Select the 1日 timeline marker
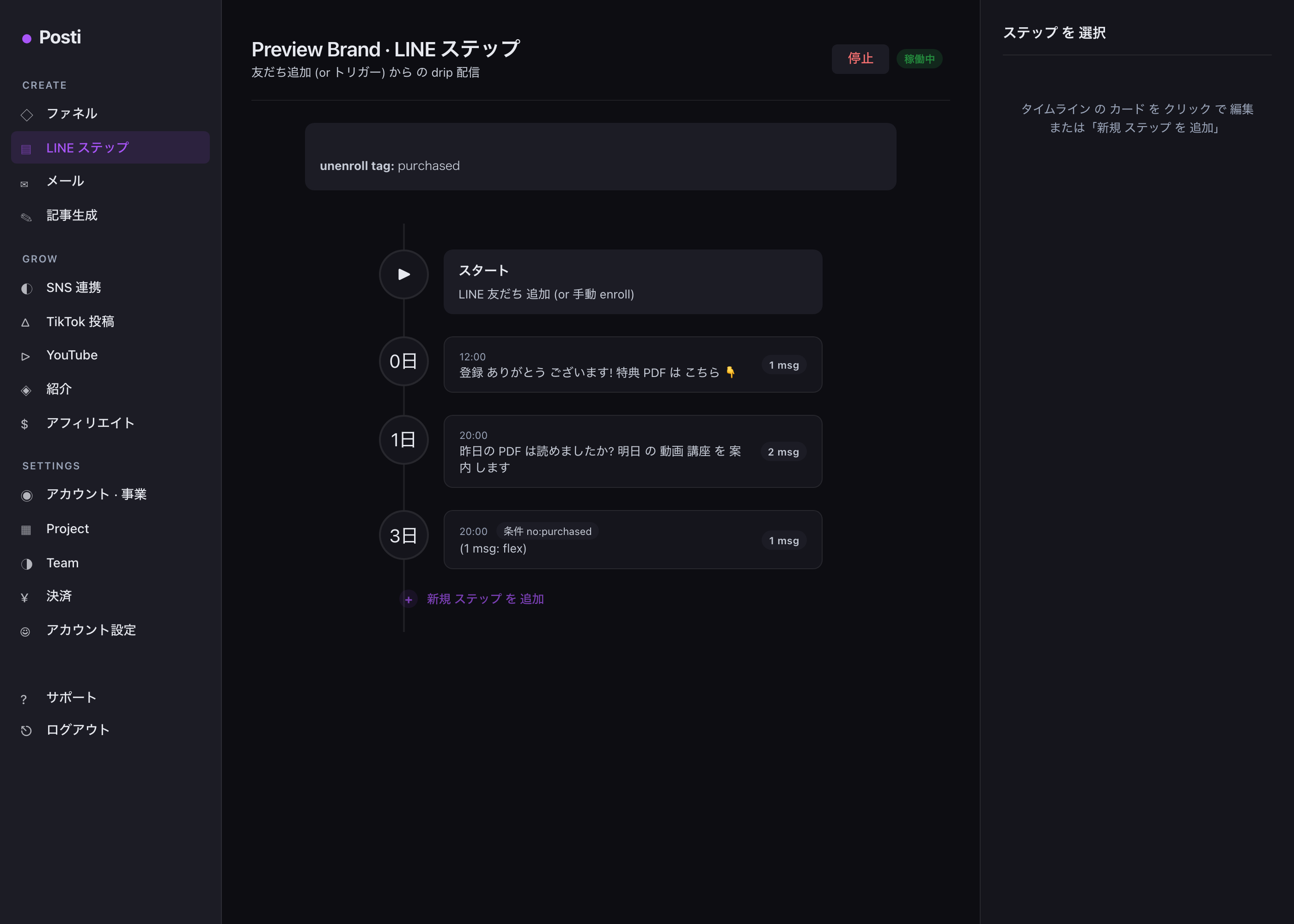1294x924 pixels. tap(403, 440)
